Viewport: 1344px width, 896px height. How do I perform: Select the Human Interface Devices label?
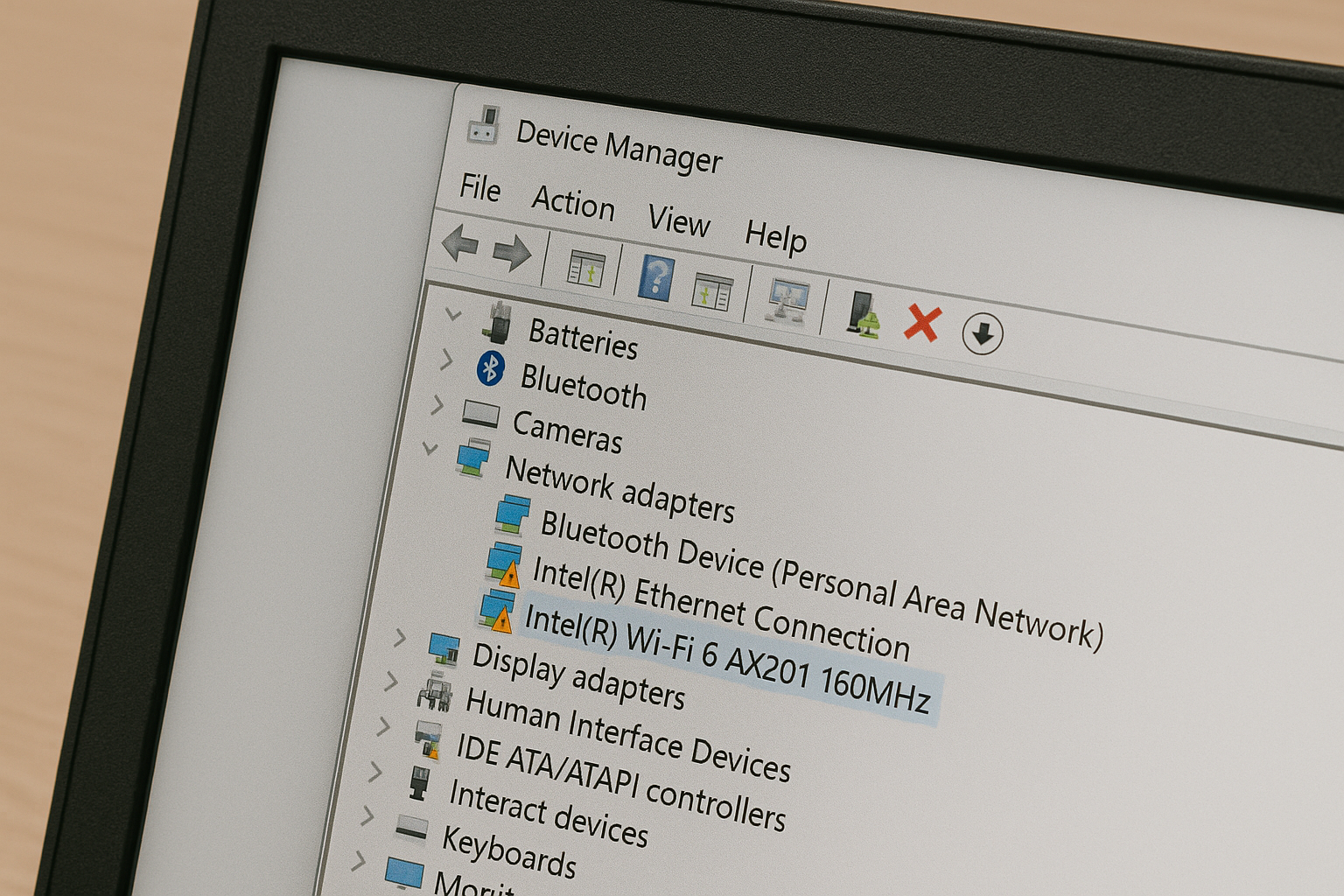coord(627,734)
